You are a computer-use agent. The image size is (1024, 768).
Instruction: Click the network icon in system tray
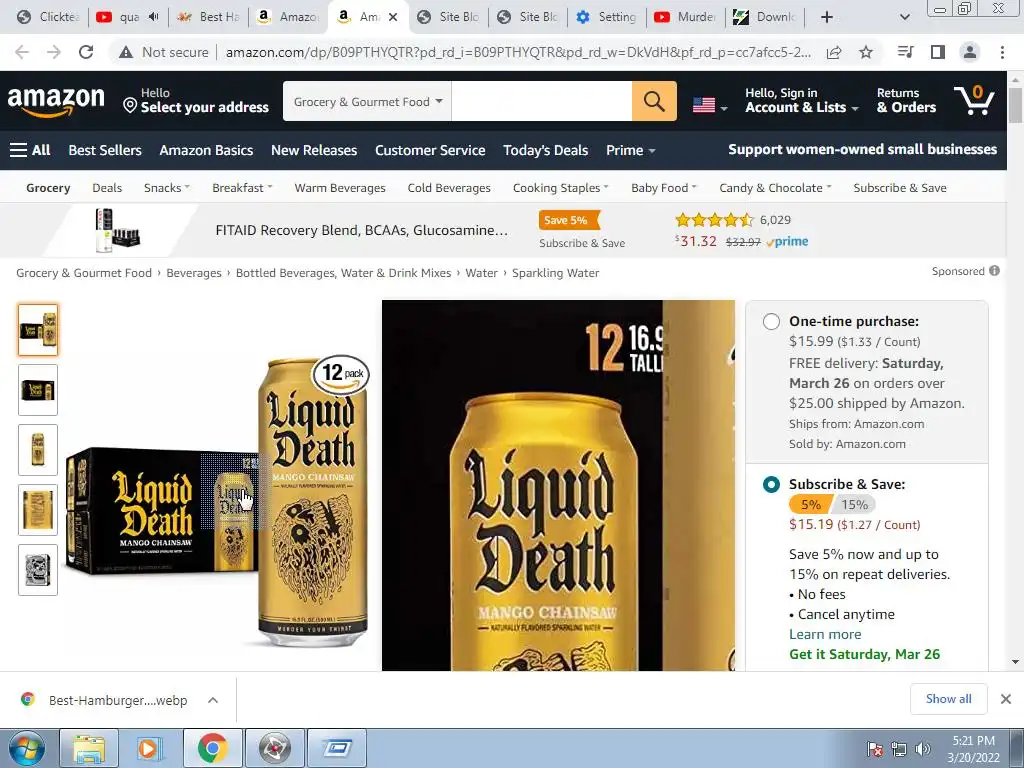(x=899, y=749)
